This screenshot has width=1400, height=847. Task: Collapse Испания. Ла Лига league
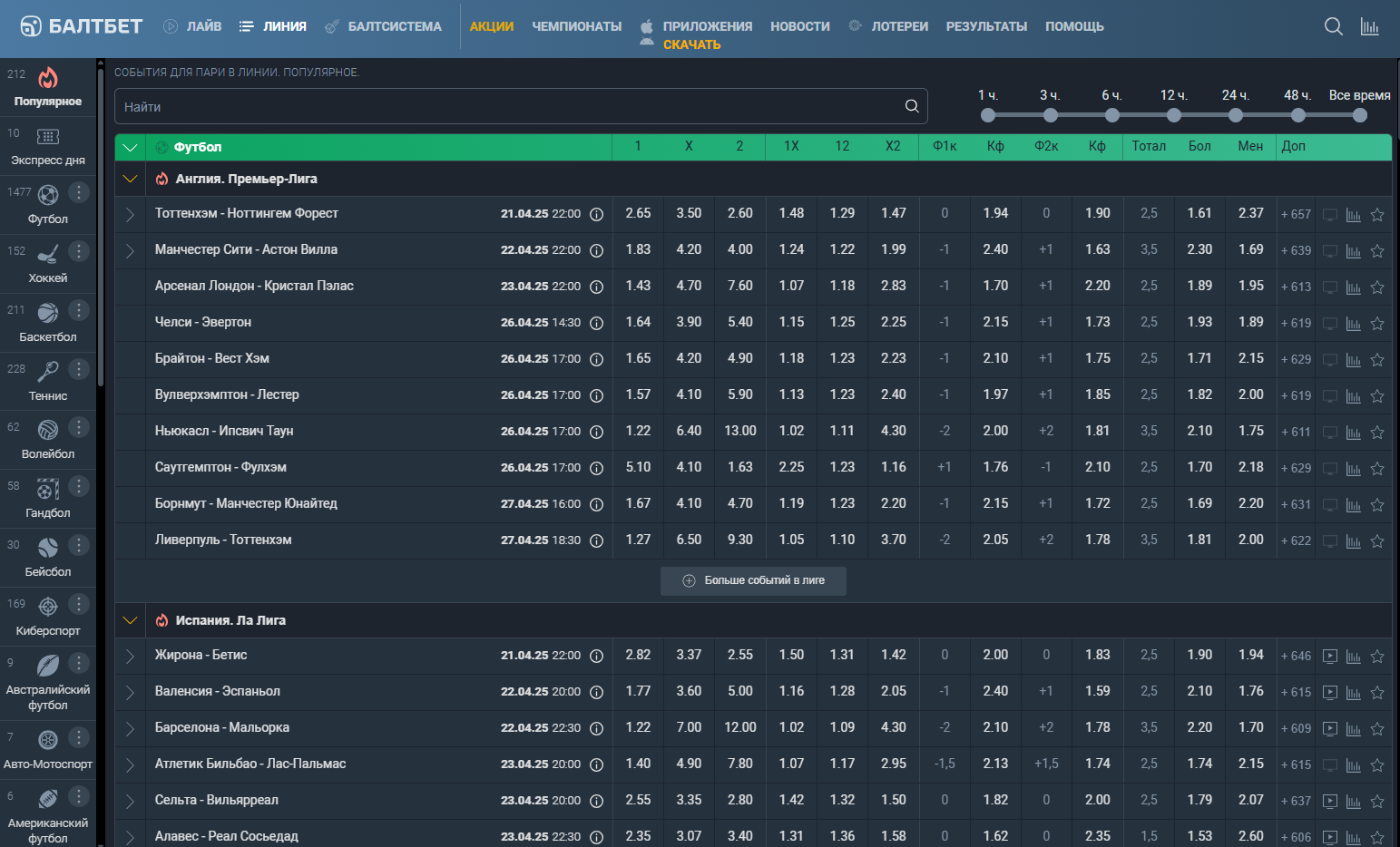(x=130, y=620)
